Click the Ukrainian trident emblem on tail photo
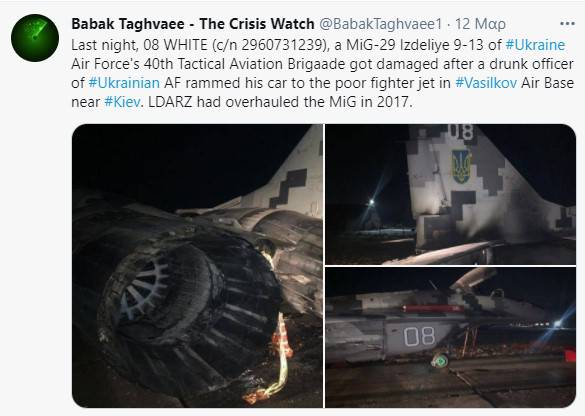 pos(461,167)
